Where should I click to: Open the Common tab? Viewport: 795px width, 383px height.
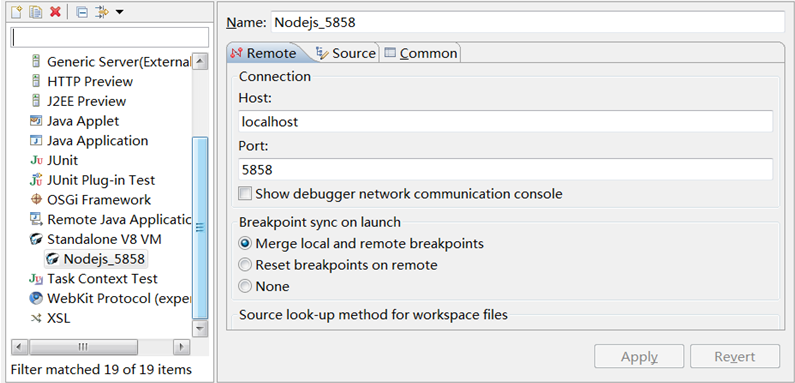420,53
